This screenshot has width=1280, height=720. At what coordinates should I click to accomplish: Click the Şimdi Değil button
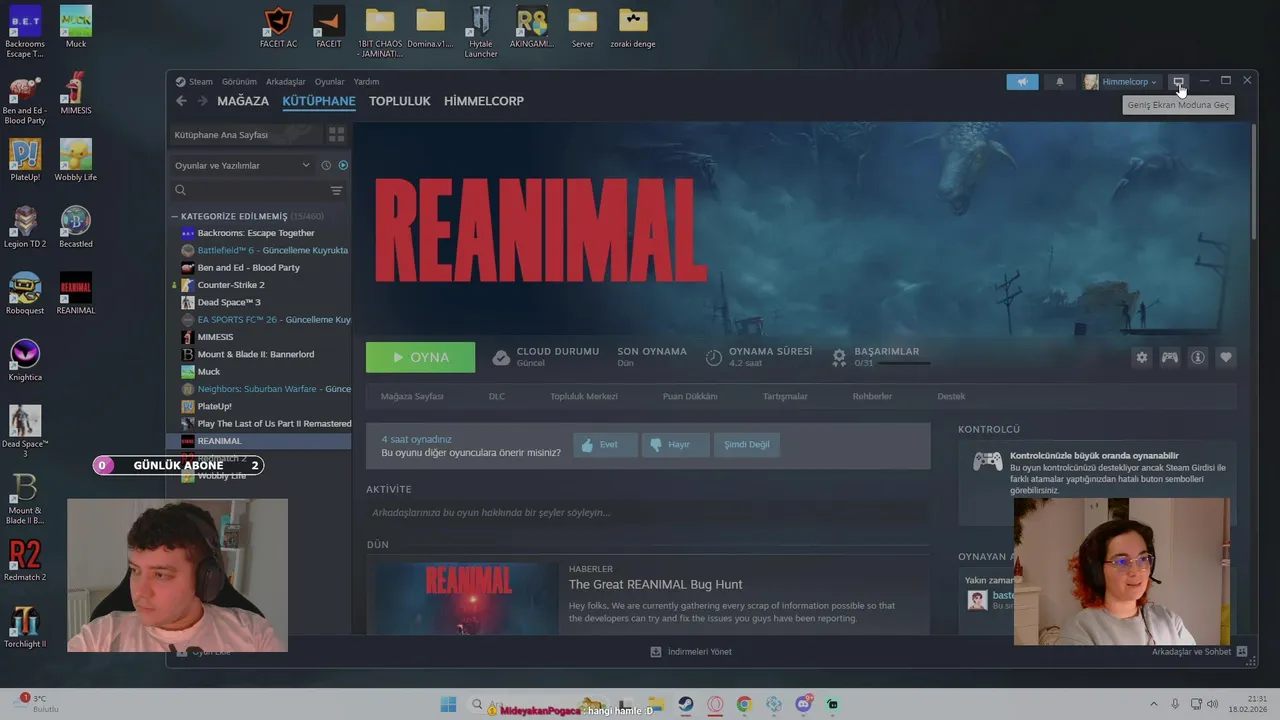click(747, 444)
